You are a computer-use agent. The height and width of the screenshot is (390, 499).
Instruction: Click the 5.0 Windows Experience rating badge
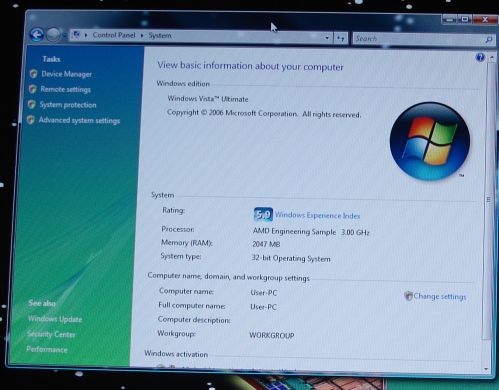click(263, 214)
